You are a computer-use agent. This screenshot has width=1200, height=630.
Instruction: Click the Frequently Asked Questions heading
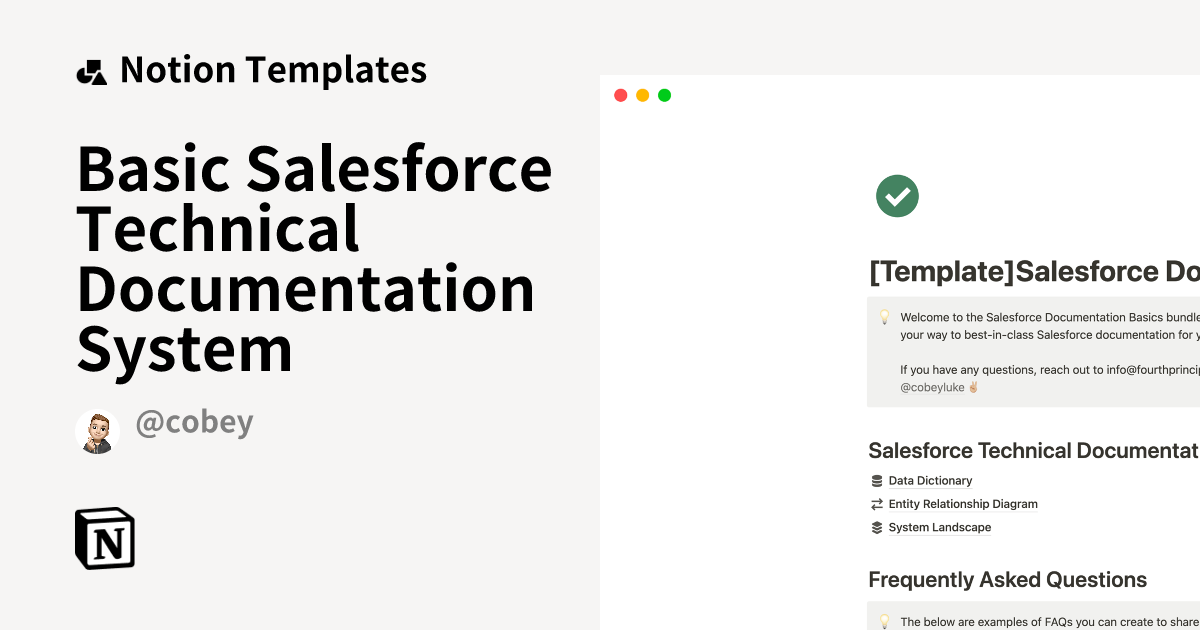[1007, 580]
